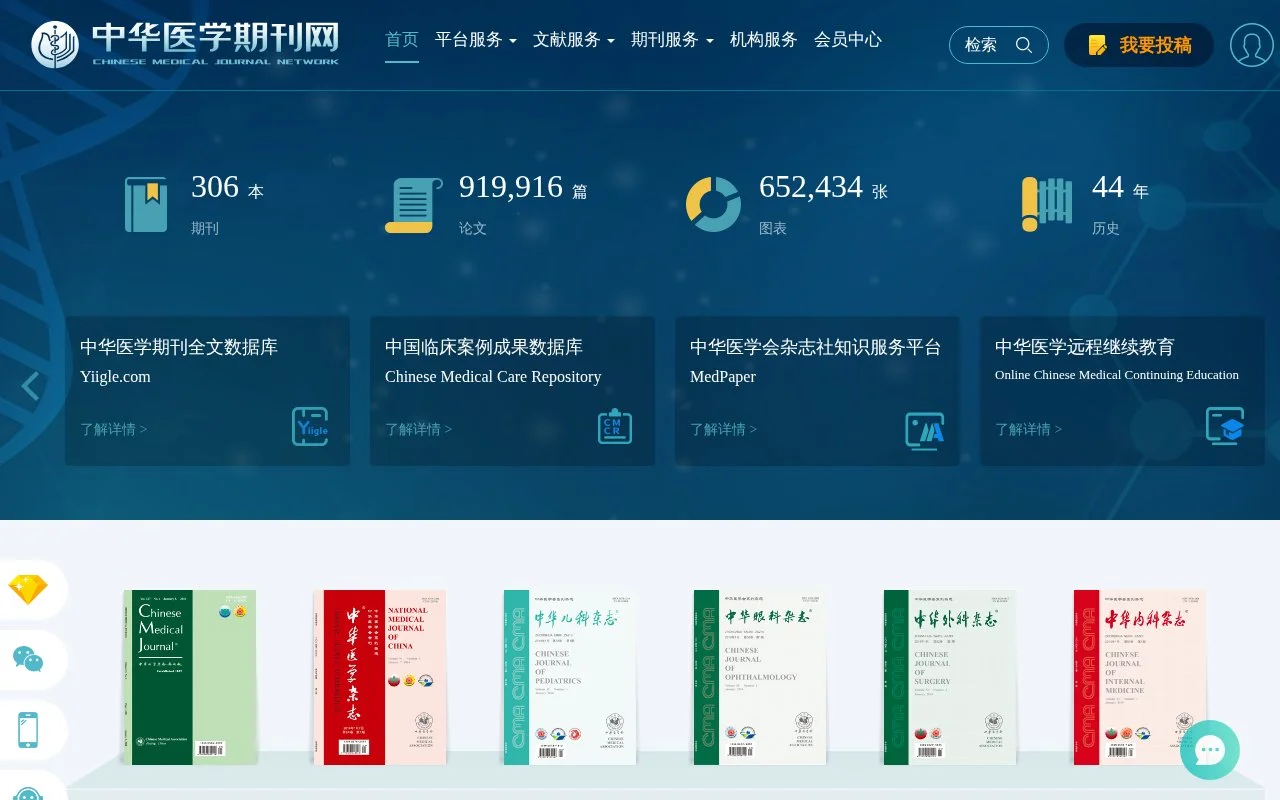This screenshot has height=800, width=1280.
Task: Click 了解详情 under 中华医学远程继续教育
Action: [1029, 429]
